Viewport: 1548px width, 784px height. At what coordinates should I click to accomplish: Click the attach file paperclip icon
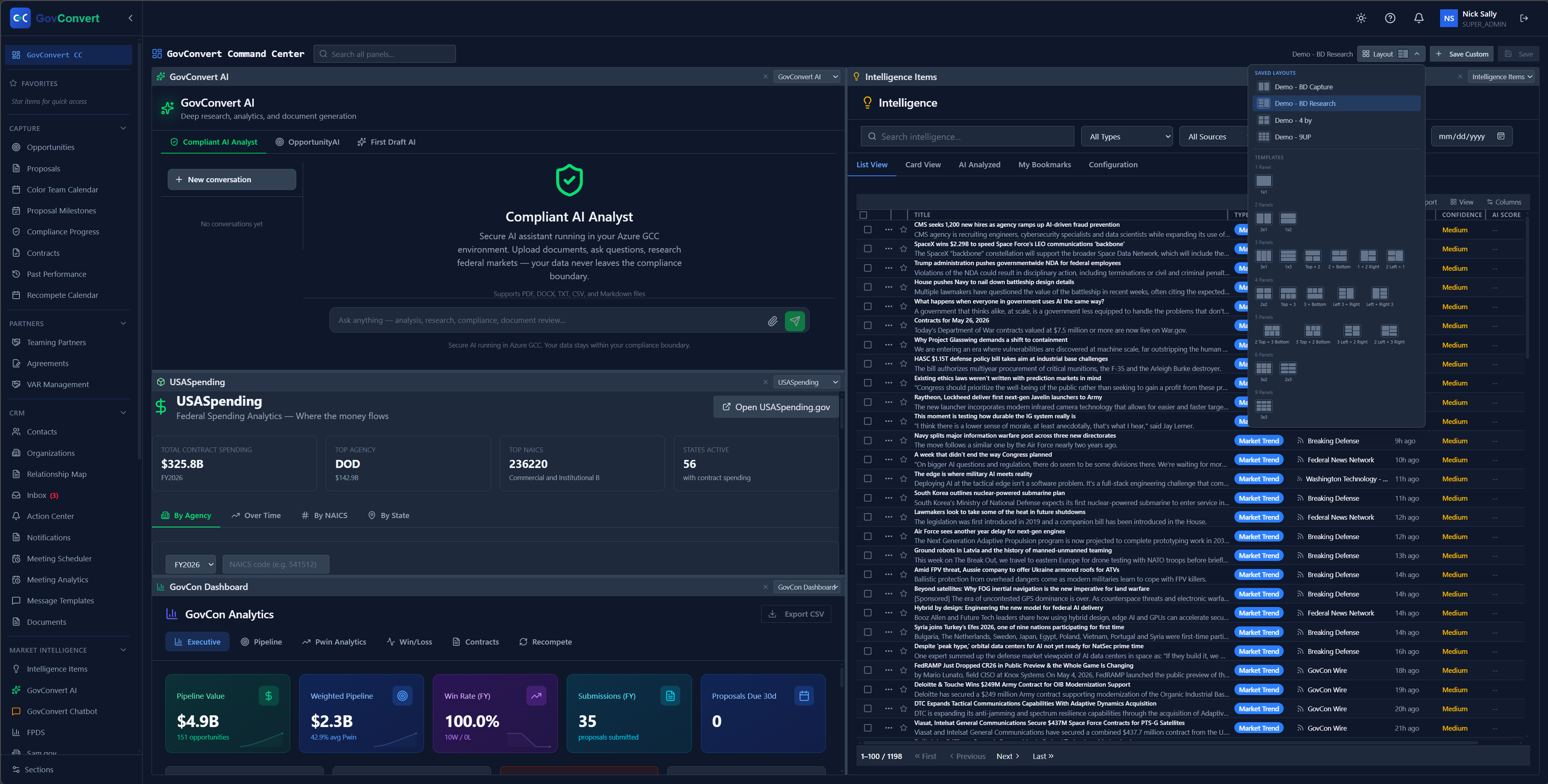(772, 321)
